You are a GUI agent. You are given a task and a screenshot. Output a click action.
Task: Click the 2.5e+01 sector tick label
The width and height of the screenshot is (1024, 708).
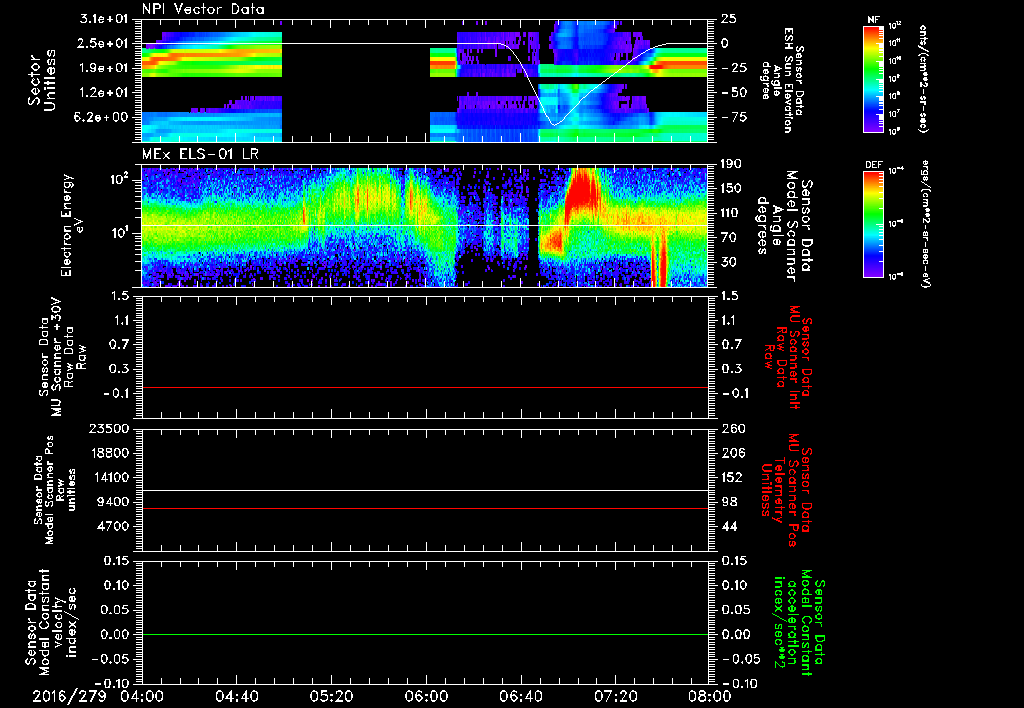(x=104, y=43)
